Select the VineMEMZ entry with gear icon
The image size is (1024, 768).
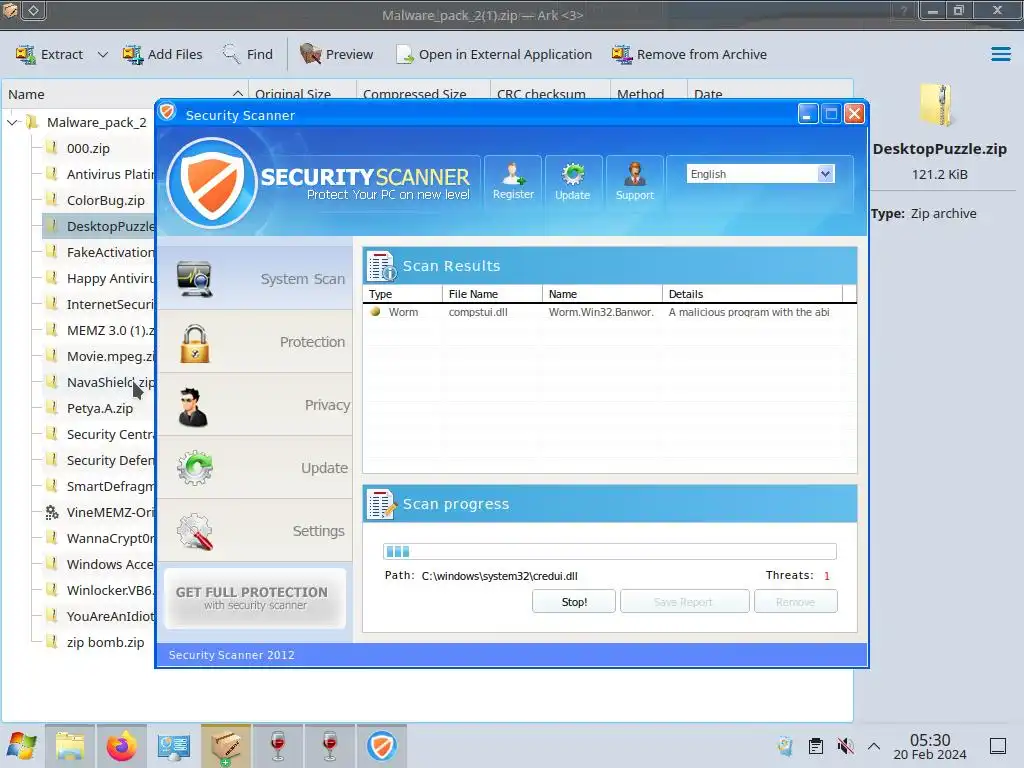pyautogui.click(x=98, y=512)
